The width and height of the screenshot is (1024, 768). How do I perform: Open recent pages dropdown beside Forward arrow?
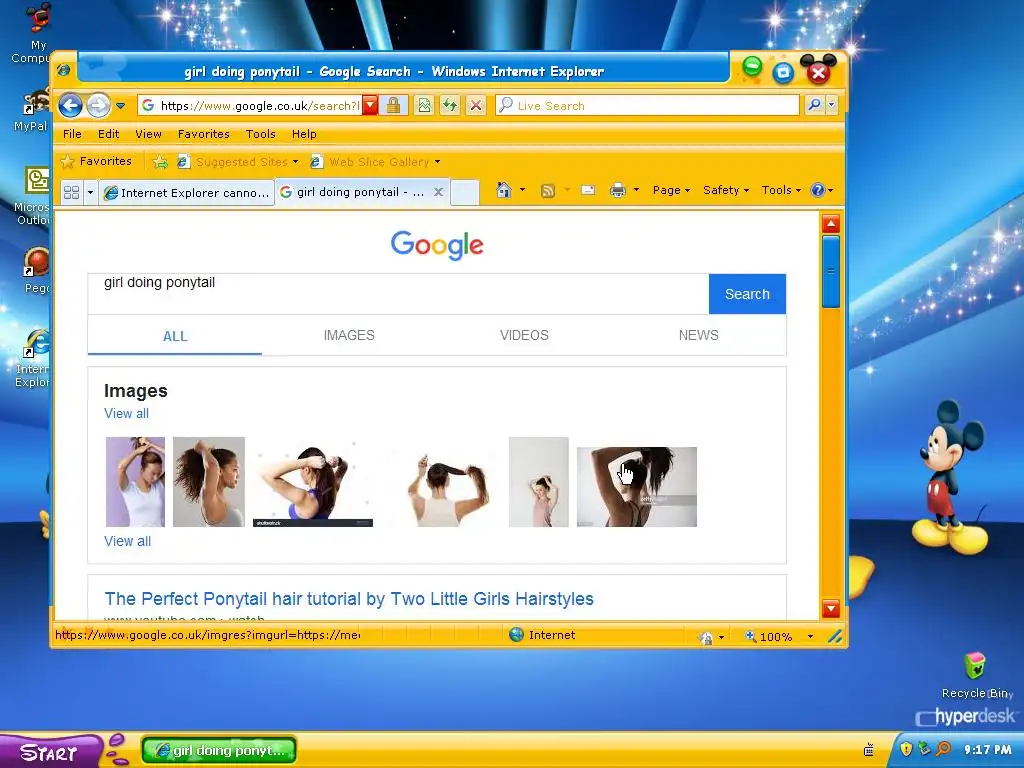coord(121,105)
